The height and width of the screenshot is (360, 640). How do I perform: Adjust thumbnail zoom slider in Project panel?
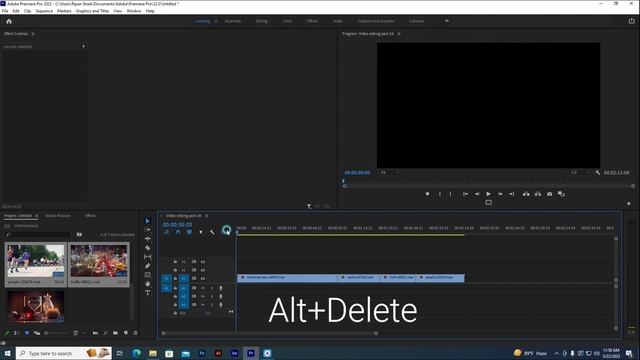coord(56,333)
